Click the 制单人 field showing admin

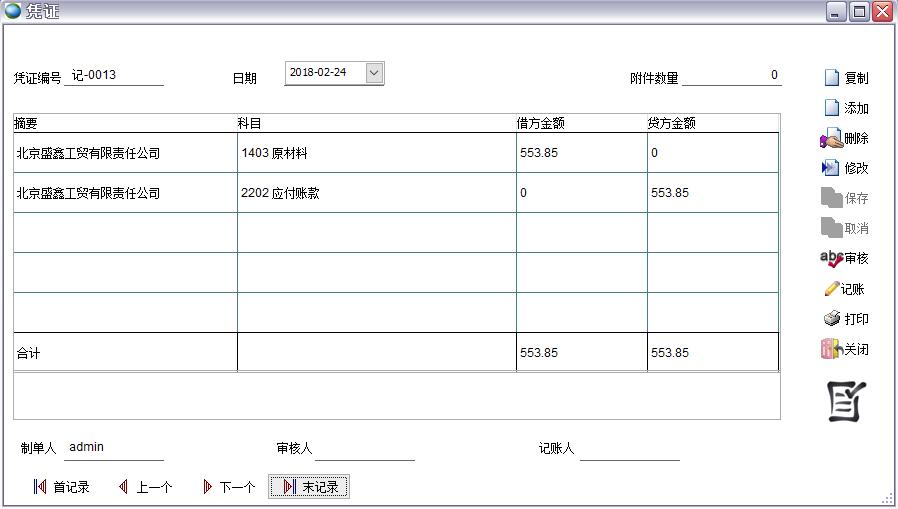[x=114, y=448]
